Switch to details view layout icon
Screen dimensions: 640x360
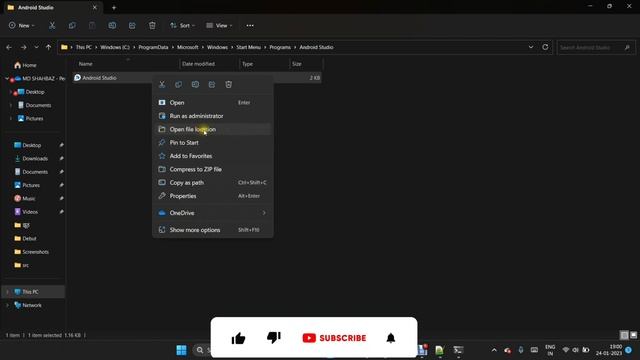point(624,335)
